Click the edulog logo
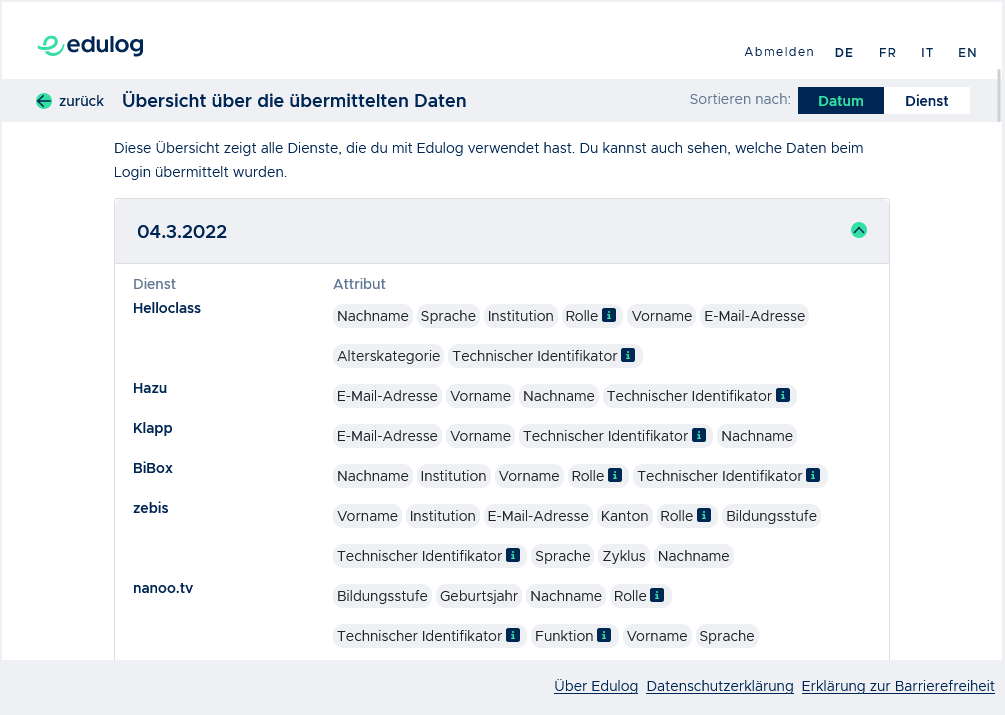 click(x=90, y=45)
